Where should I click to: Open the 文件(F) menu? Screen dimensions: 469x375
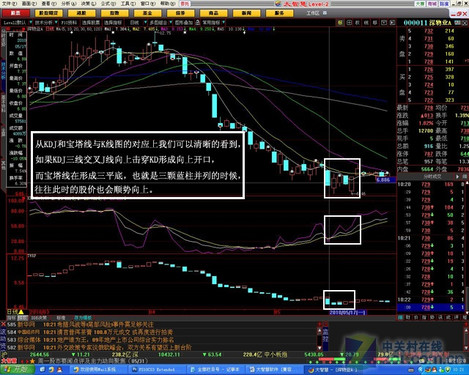[10, 4]
